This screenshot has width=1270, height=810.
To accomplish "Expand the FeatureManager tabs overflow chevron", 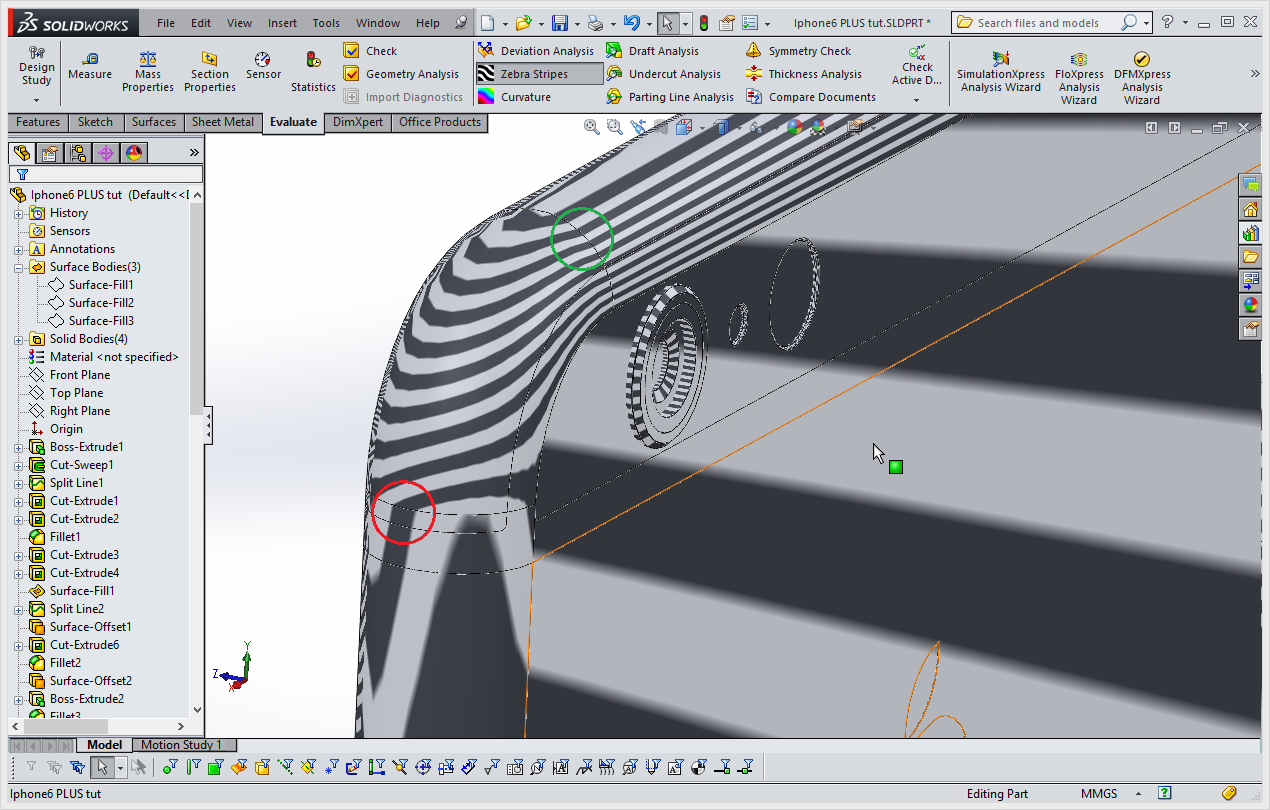I will point(194,153).
